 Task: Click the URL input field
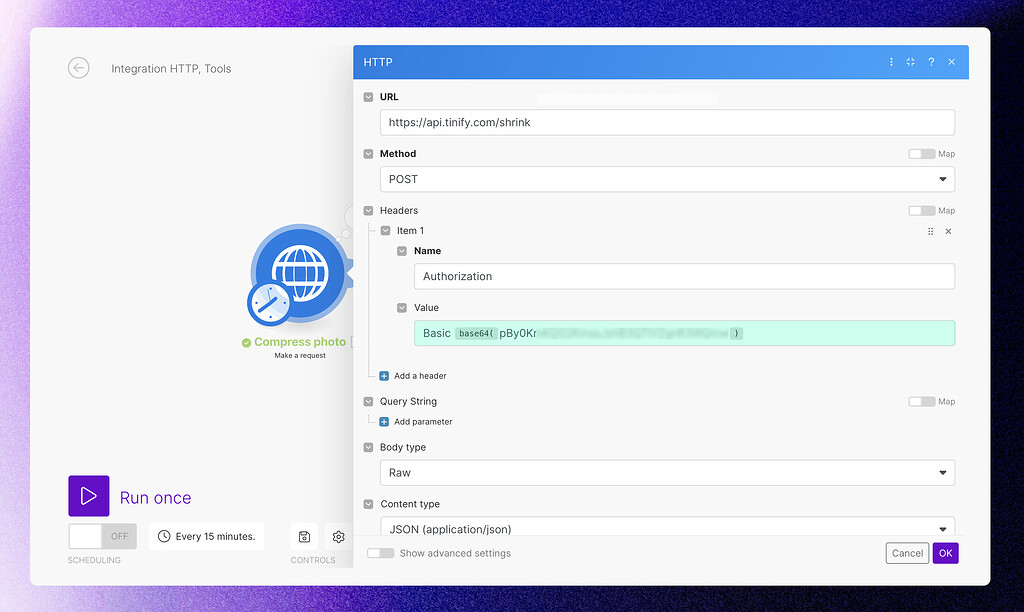tap(666, 122)
